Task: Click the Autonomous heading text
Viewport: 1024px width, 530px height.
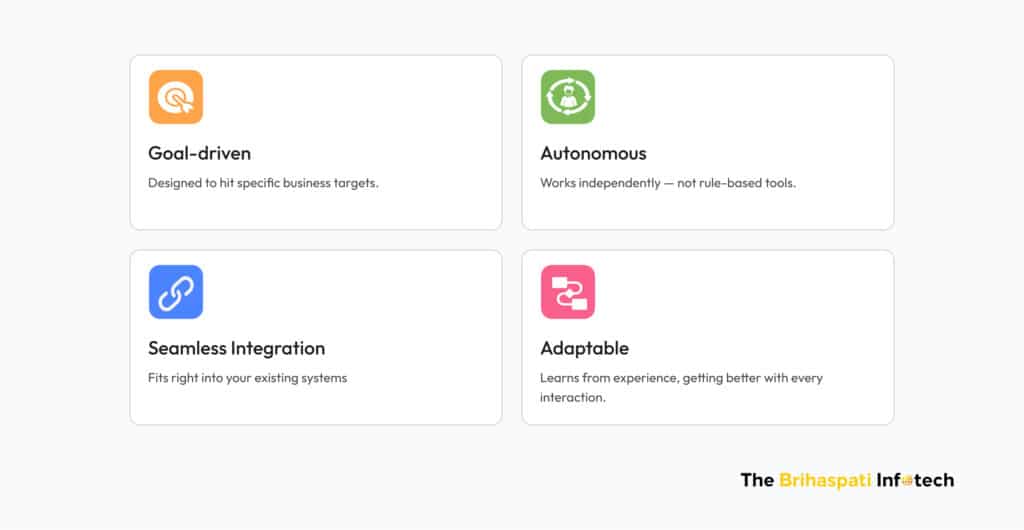Action: 593,153
